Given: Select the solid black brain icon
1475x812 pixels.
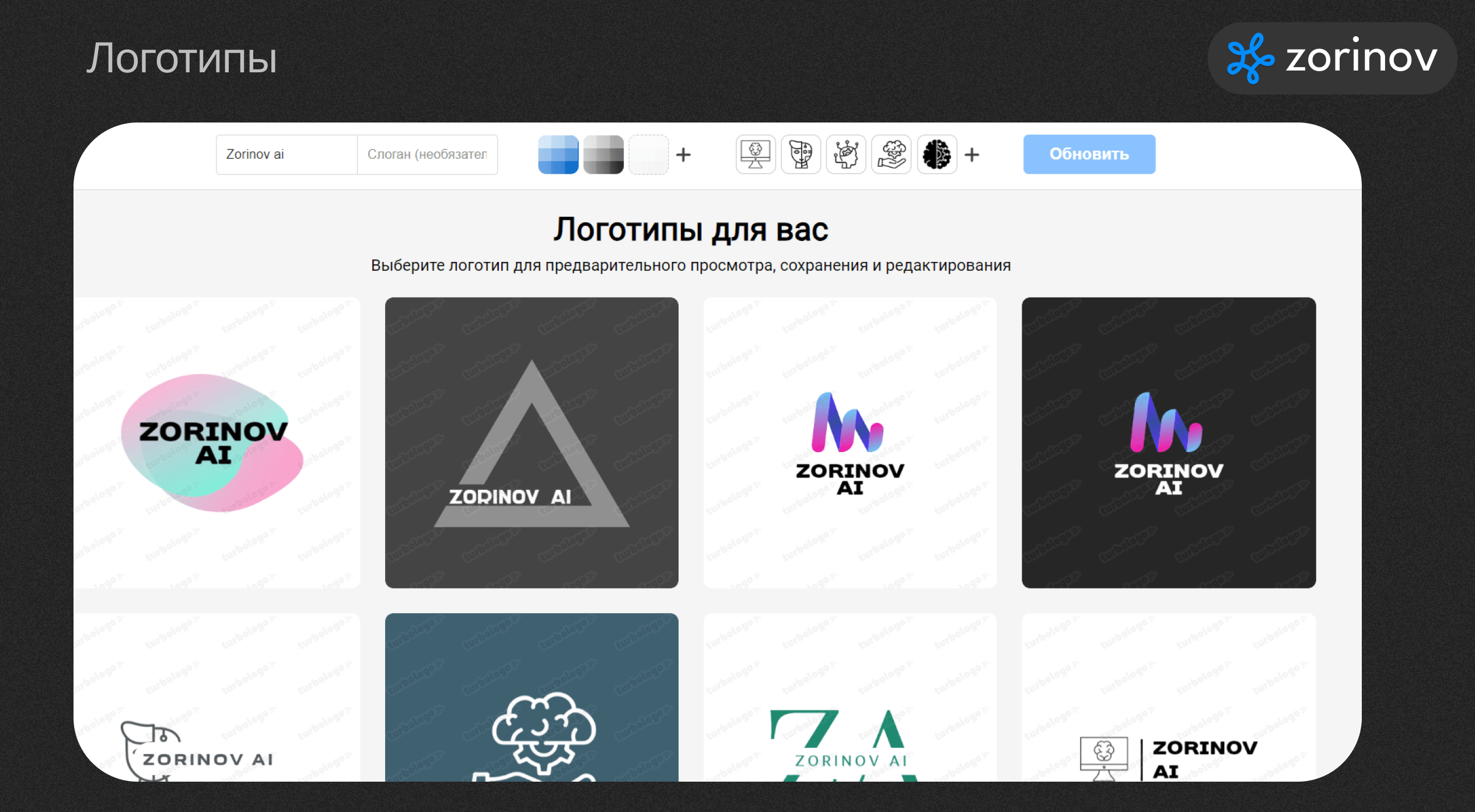Looking at the screenshot, I should tap(937, 155).
